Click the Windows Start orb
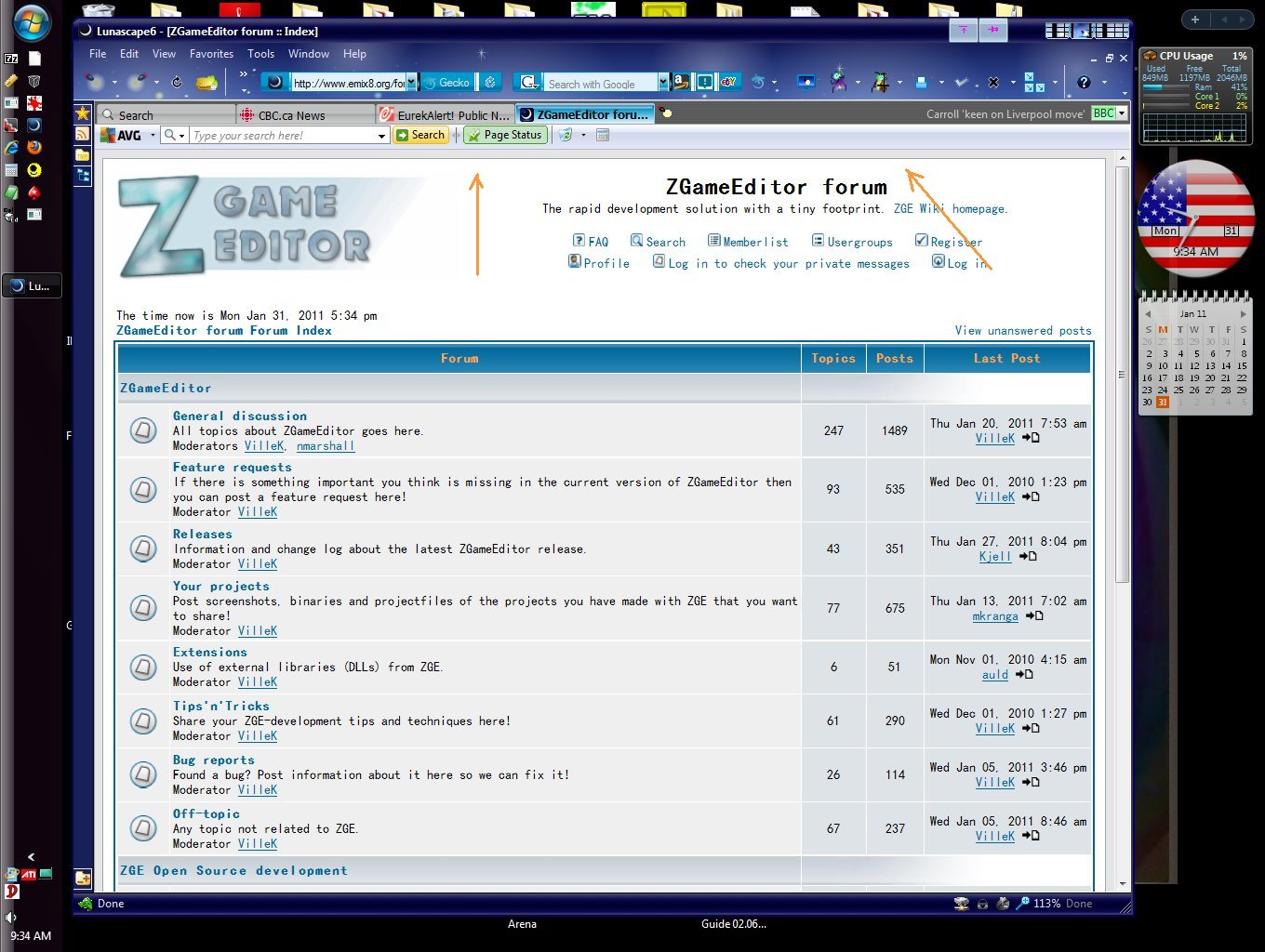Image resolution: width=1265 pixels, height=952 pixels. coord(31,22)
